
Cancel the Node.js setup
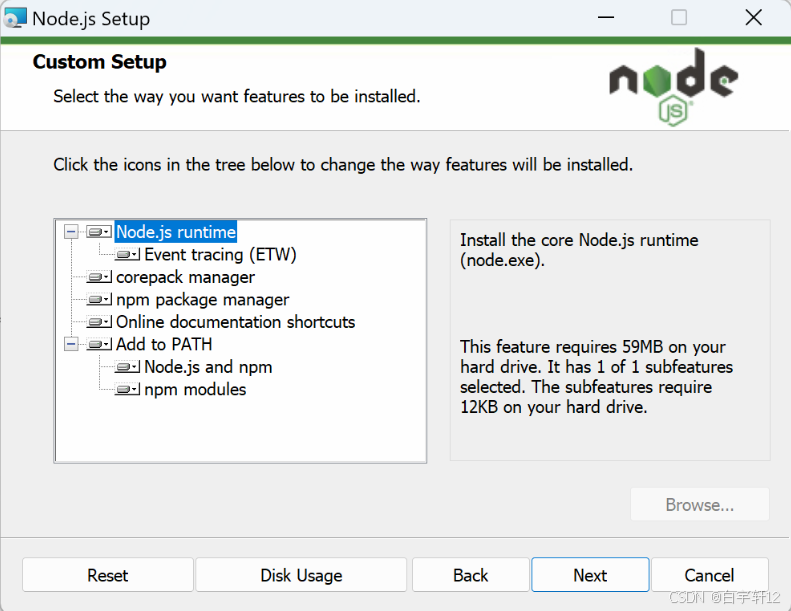[709, 575]
